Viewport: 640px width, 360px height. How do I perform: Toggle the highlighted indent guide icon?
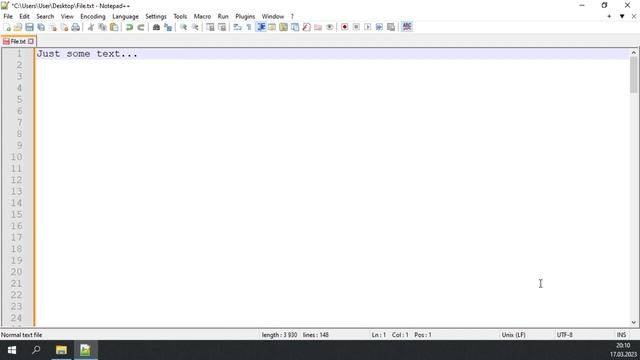(x=261, y=27)
